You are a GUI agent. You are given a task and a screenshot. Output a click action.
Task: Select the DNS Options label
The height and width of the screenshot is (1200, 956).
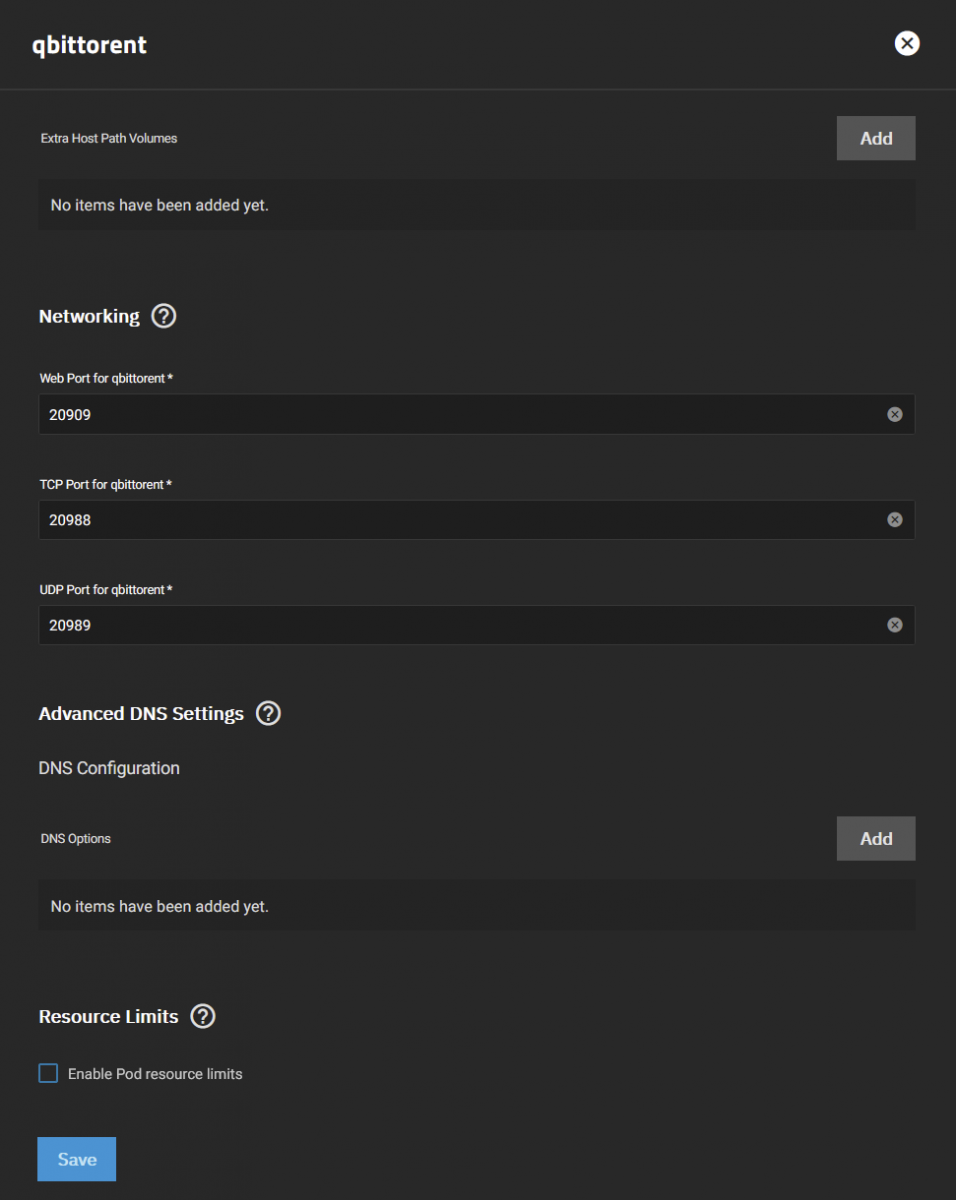pyautogui.click(x=76, y=838)
